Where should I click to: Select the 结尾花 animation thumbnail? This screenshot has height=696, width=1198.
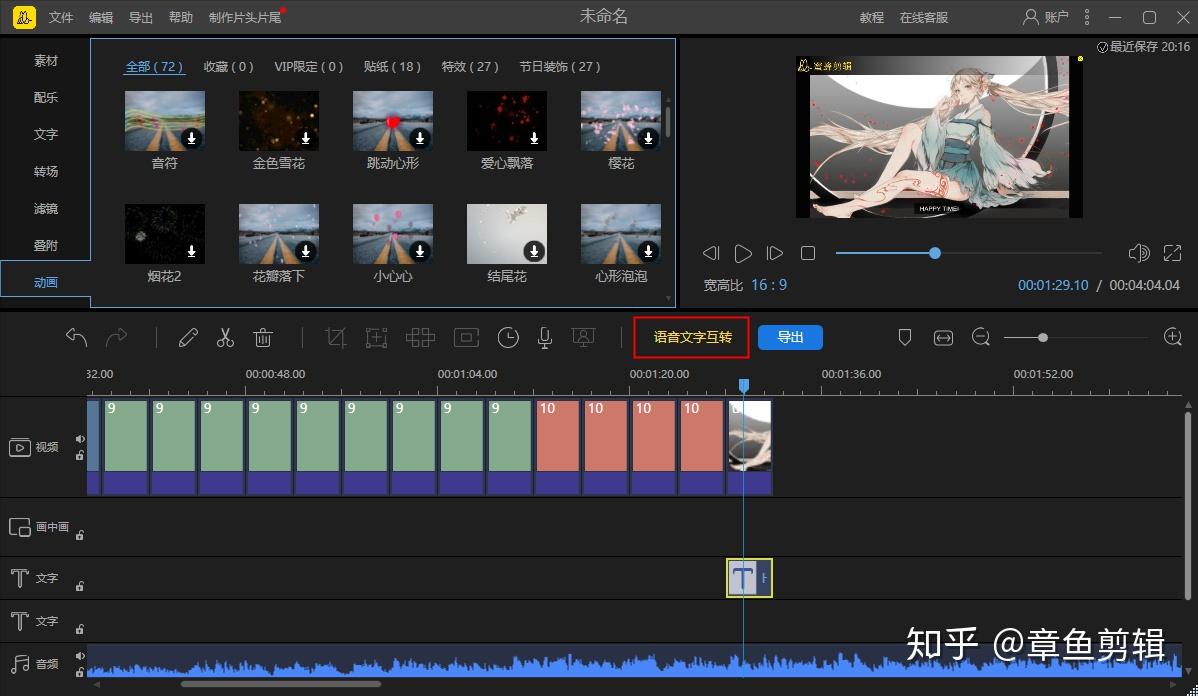507,234
